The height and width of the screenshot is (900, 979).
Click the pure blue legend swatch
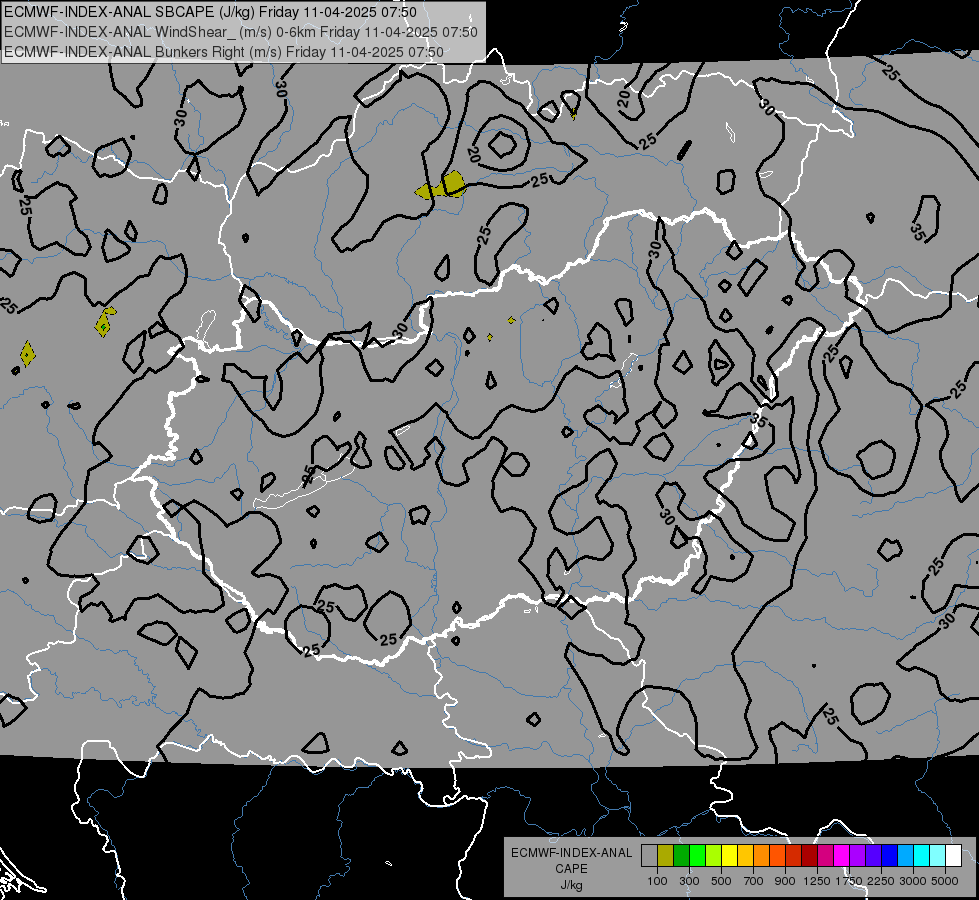pyautogui.click(x=890, y=856)
